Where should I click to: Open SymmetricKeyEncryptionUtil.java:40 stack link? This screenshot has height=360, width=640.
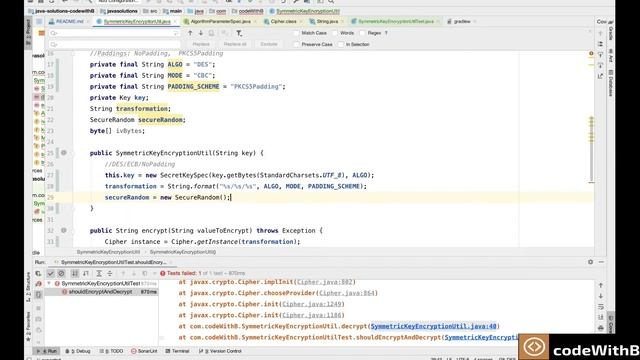click(x=433, y=327)
